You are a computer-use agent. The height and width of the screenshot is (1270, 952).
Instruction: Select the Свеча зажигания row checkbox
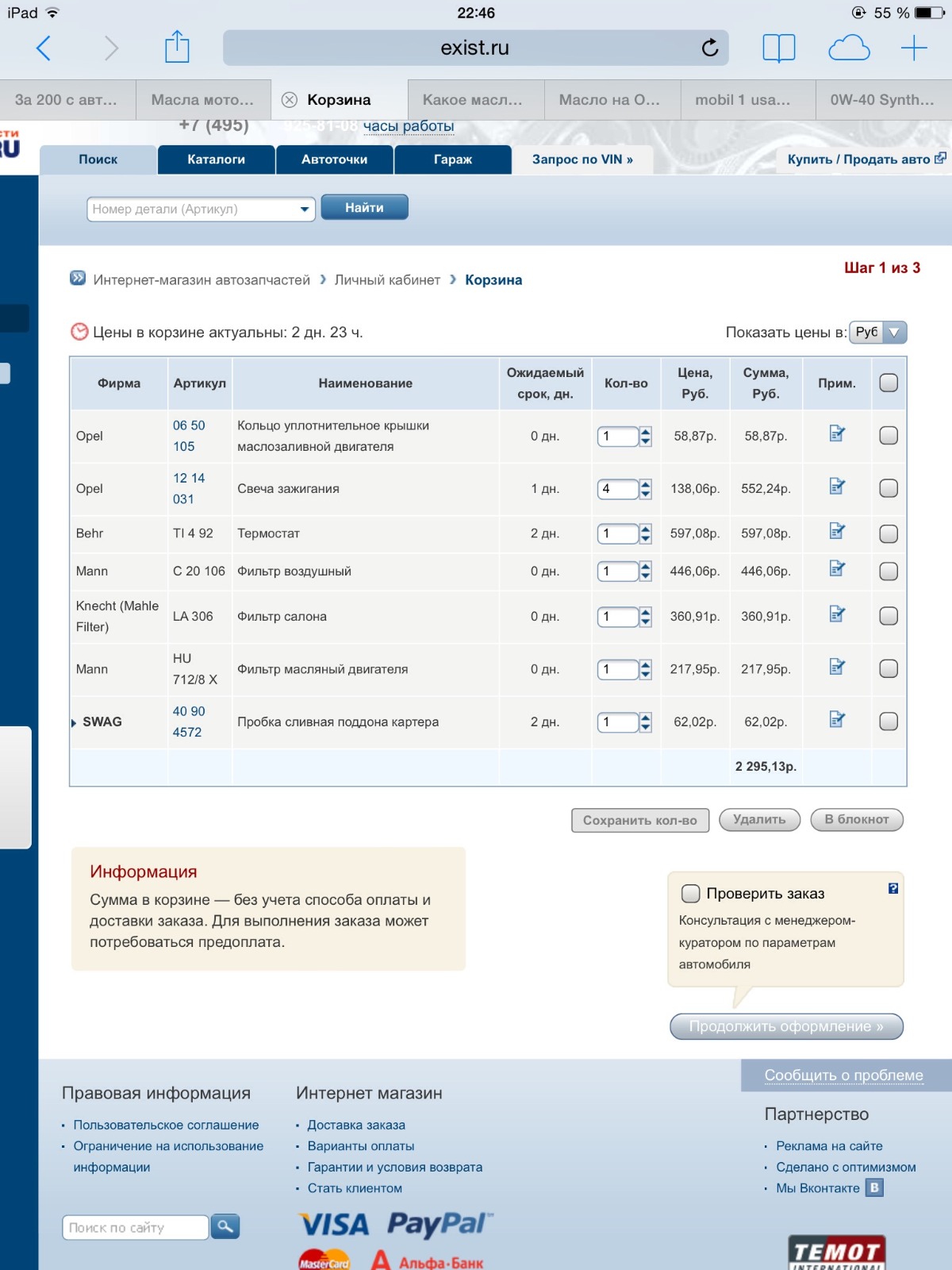(x=889, y=488)
